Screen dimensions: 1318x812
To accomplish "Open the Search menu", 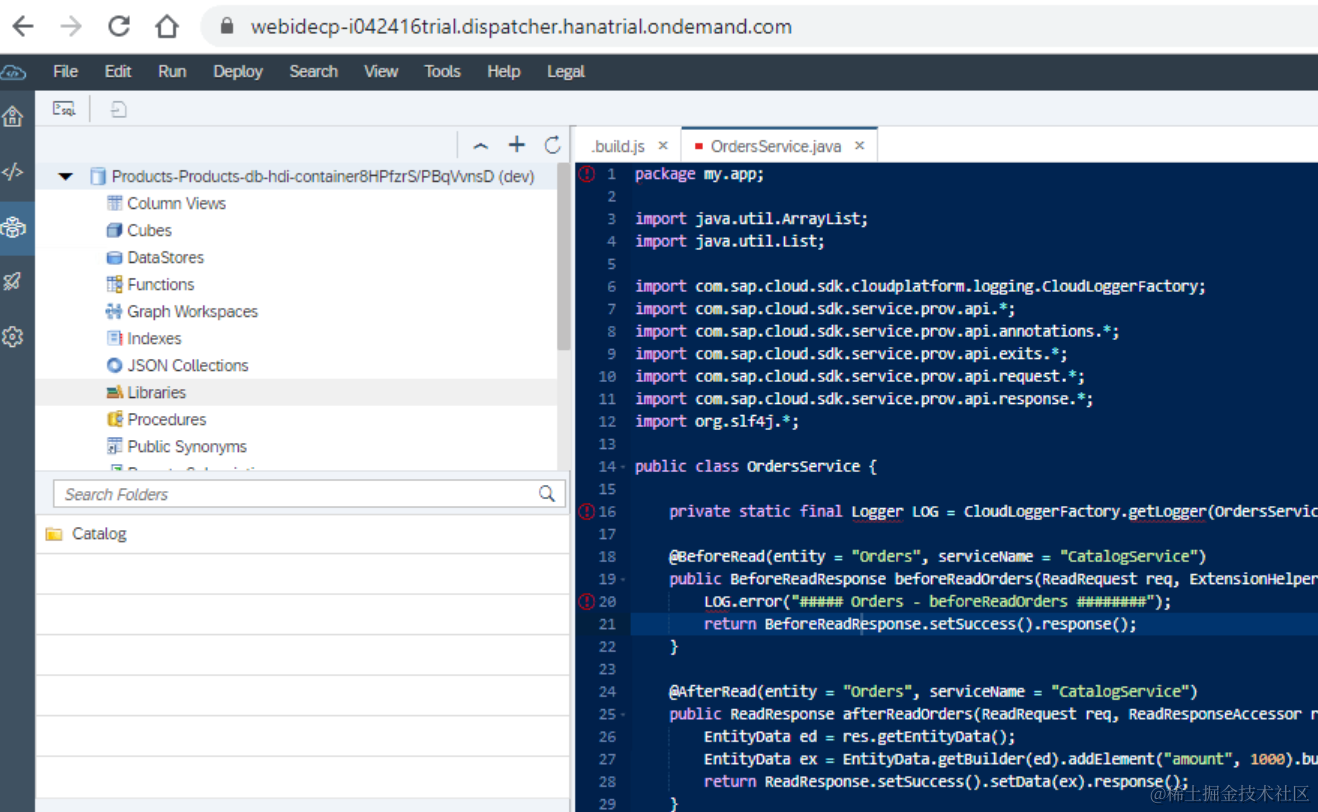I will (x=314, y=72).
